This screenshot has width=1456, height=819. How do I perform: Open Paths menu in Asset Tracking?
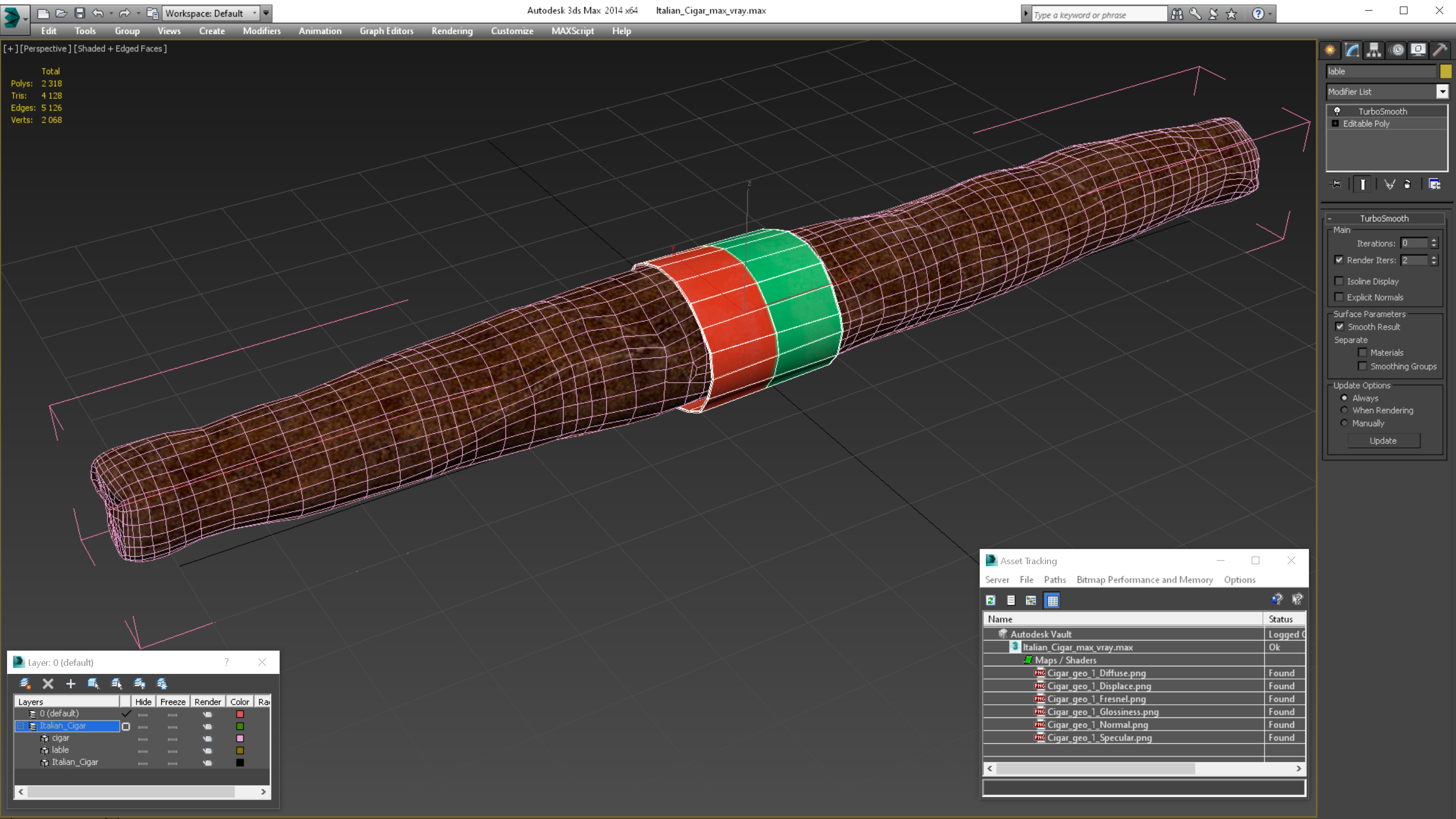tap(1054, 579)
